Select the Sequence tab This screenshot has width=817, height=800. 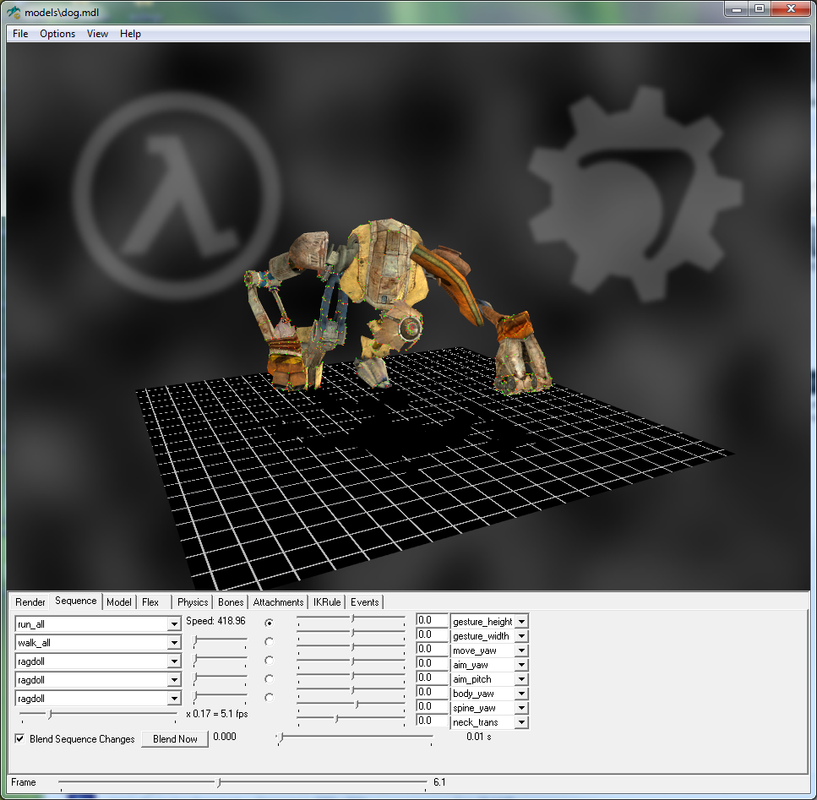pos(76,601)
